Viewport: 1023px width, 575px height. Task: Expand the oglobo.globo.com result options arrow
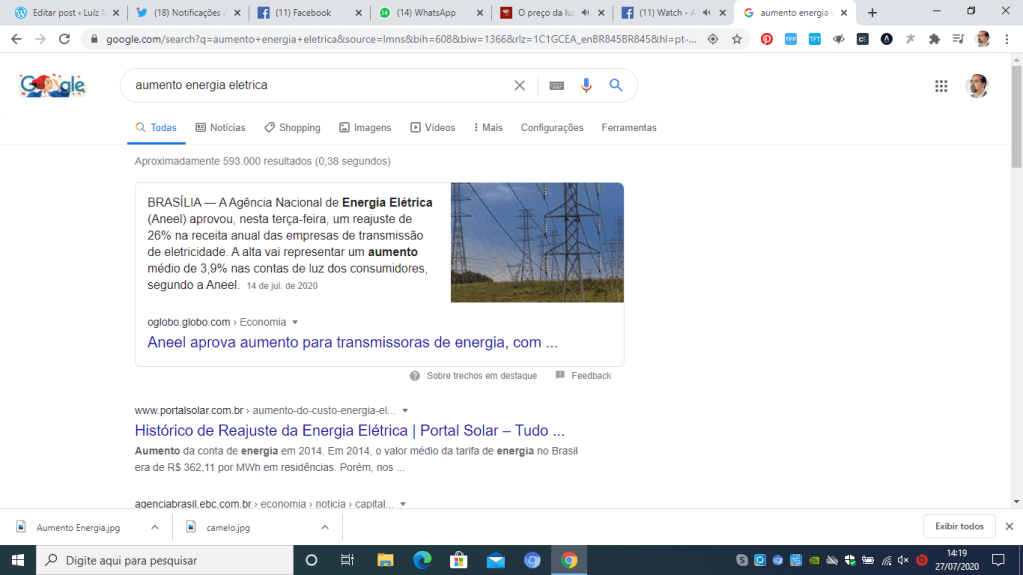tap(295, 322)
